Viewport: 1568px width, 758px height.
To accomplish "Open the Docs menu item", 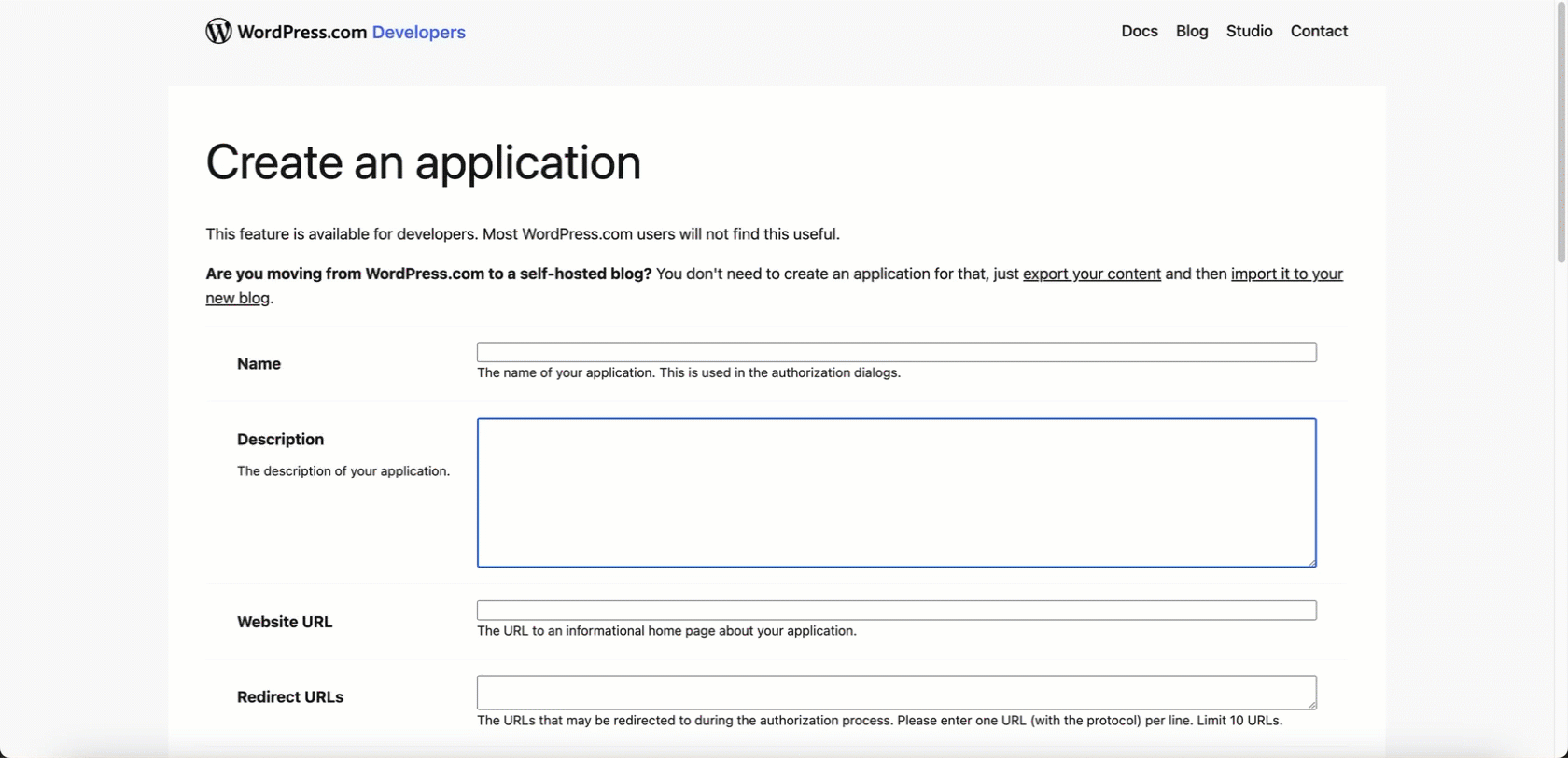I will [x=1140, y=31].
